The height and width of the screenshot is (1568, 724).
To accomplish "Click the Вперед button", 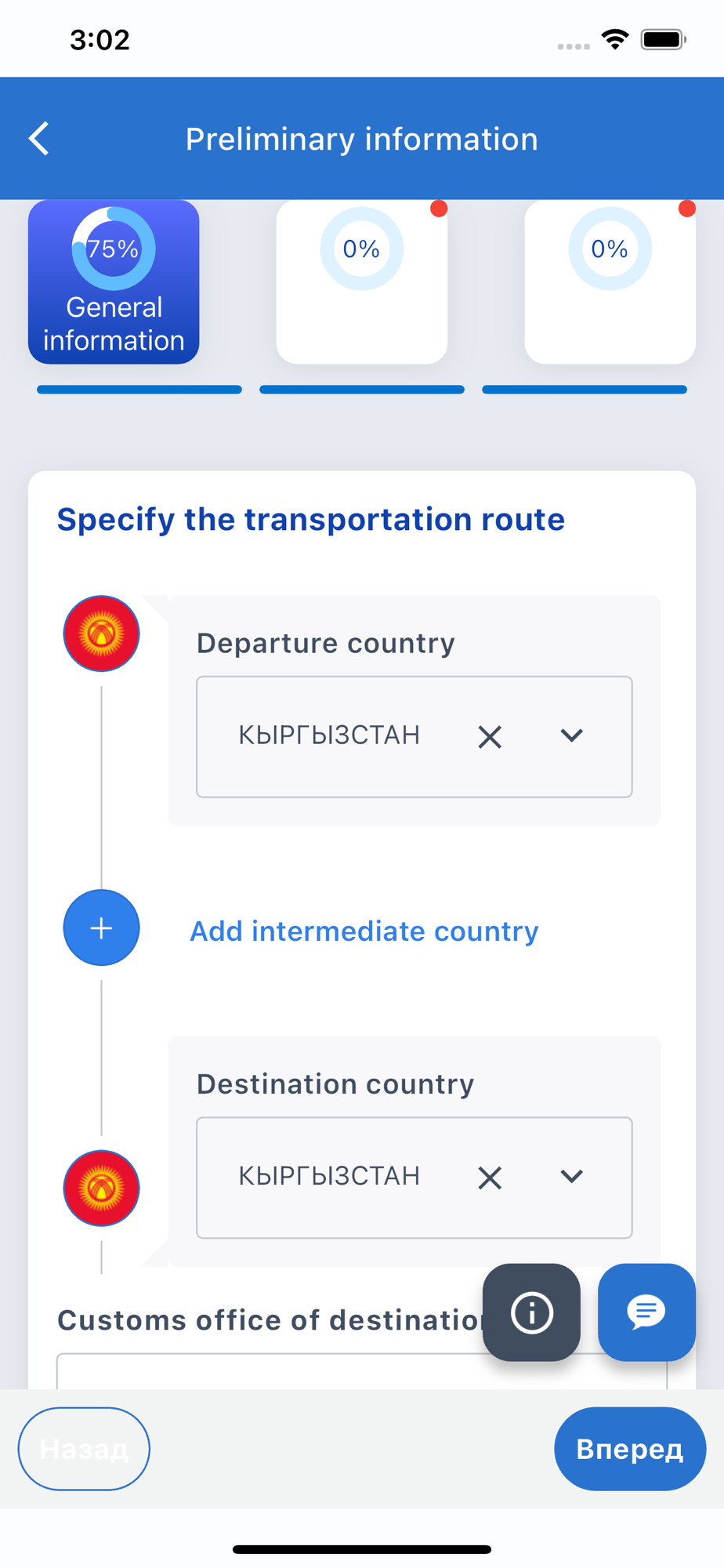I will [x=630, y=1449].
